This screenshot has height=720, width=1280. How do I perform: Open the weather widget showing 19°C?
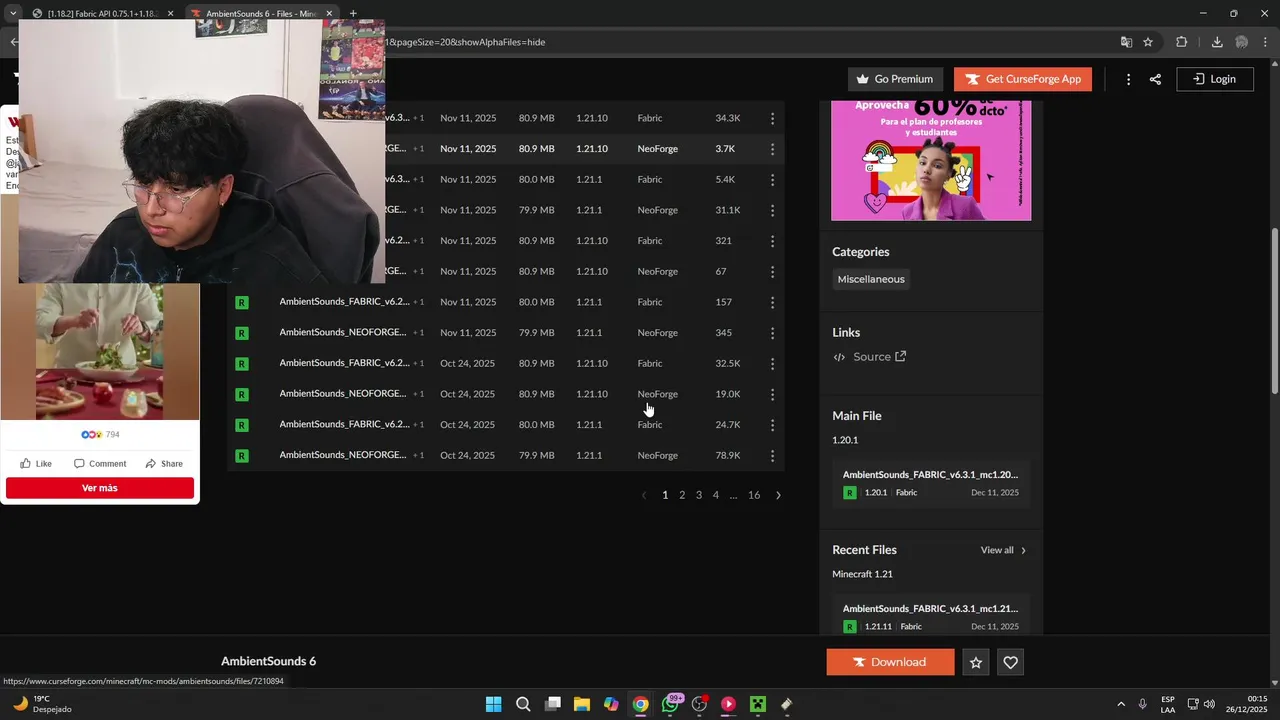pos(41,704)
